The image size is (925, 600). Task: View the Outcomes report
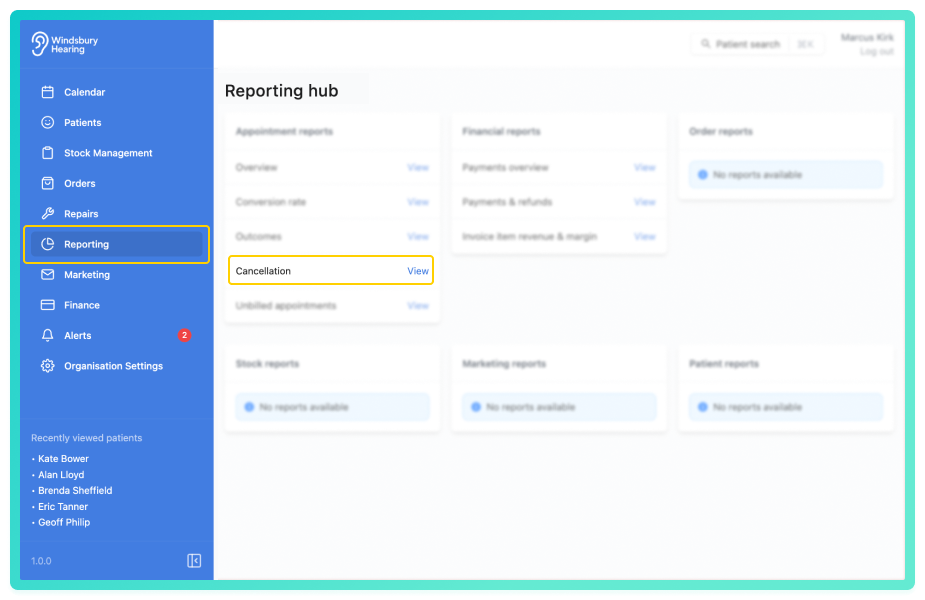[x=418, y=237]
